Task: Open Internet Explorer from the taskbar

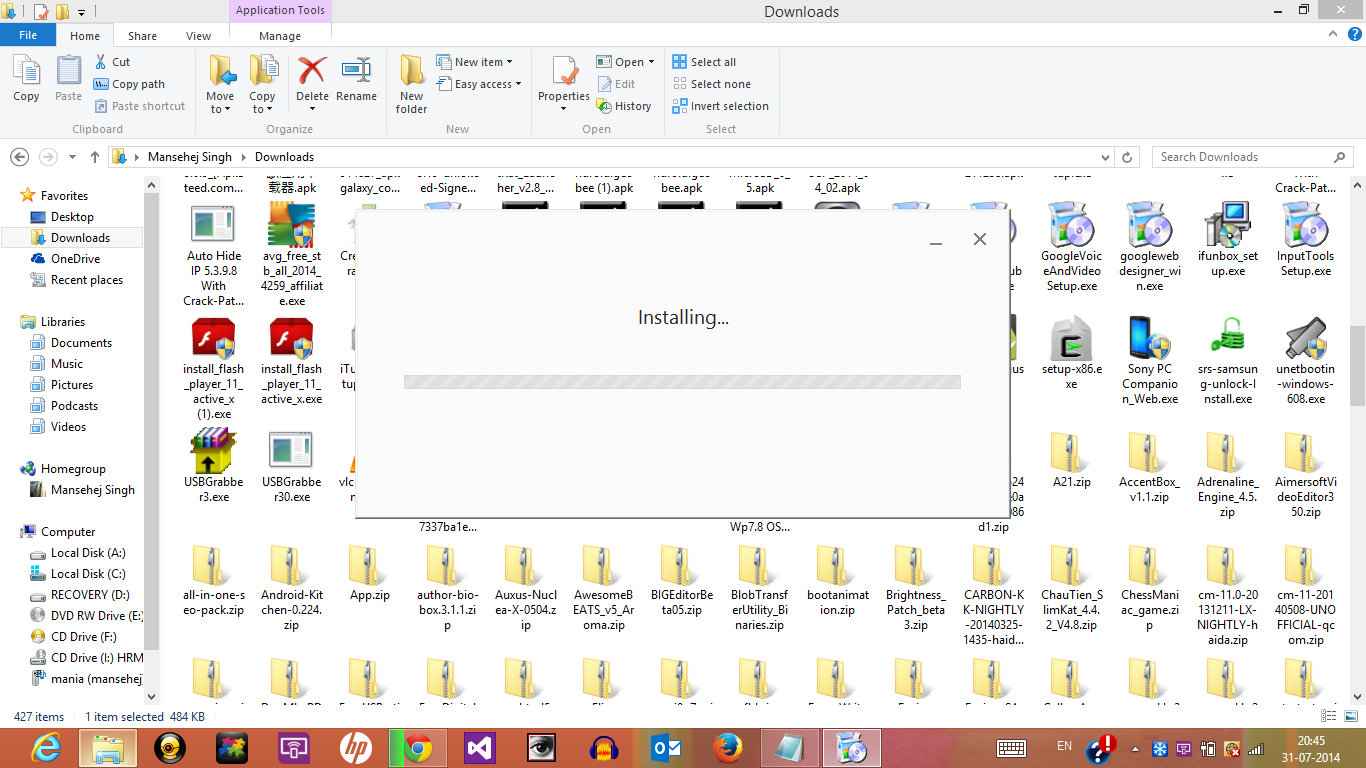Action: click(x=46, y=748)
